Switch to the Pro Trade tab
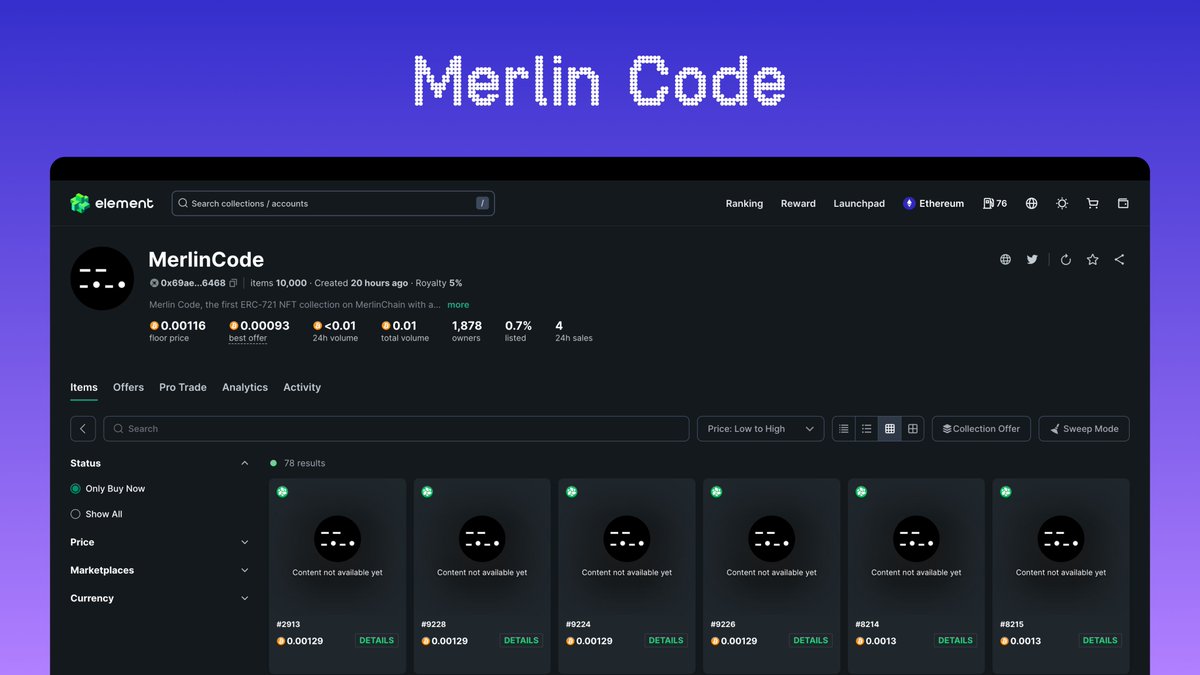 [183, 387]
